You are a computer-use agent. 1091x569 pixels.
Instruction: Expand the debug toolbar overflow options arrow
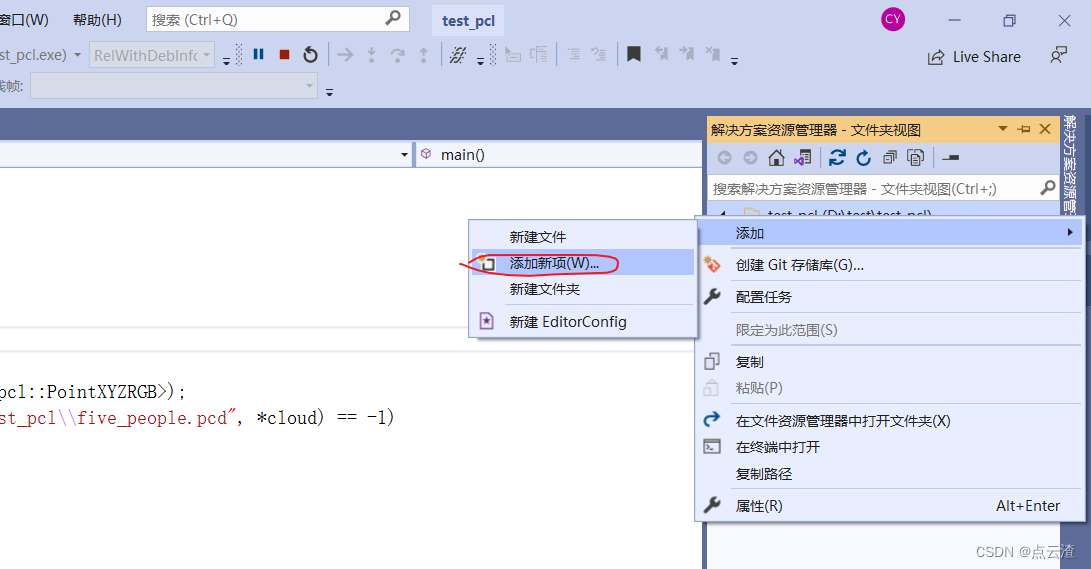(x=480, y=62)
